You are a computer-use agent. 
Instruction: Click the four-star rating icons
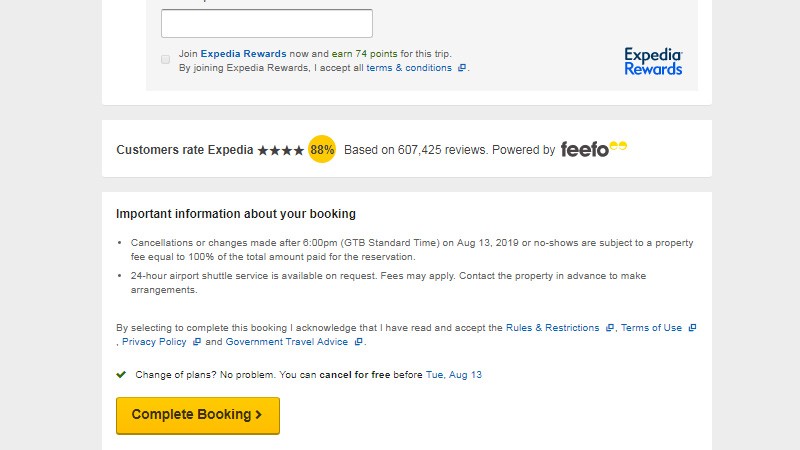click(280, 150)
